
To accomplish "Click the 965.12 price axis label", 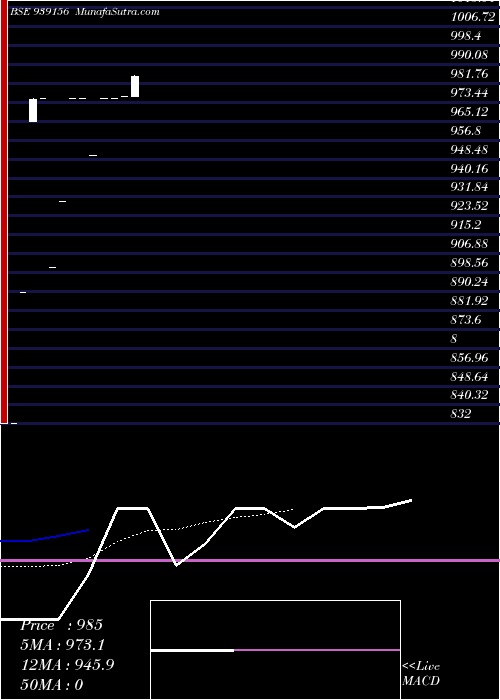I will [470, 112].
